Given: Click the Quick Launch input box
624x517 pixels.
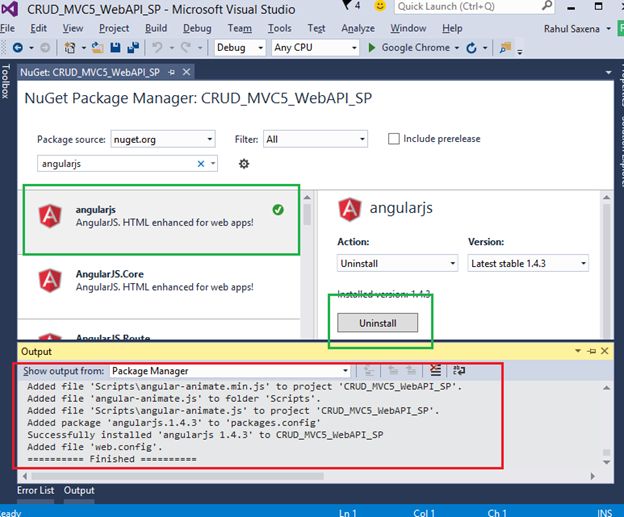Looking at the screenshot, I should click(469, 6).
